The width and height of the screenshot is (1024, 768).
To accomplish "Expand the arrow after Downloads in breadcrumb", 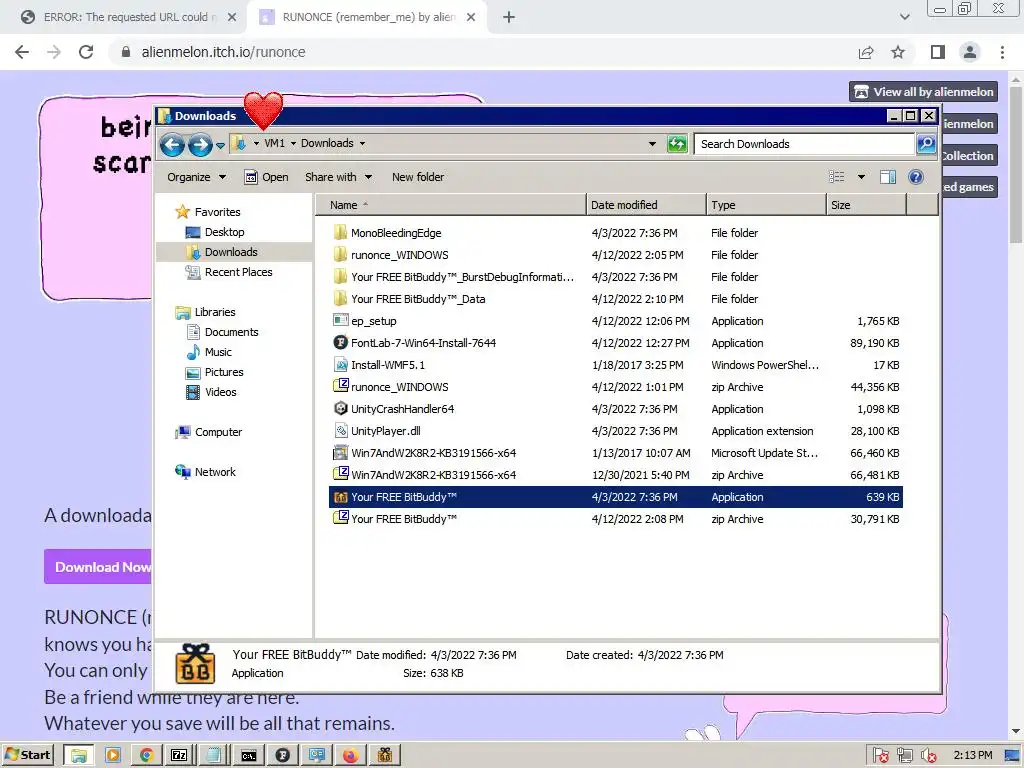I will [362, 144].
